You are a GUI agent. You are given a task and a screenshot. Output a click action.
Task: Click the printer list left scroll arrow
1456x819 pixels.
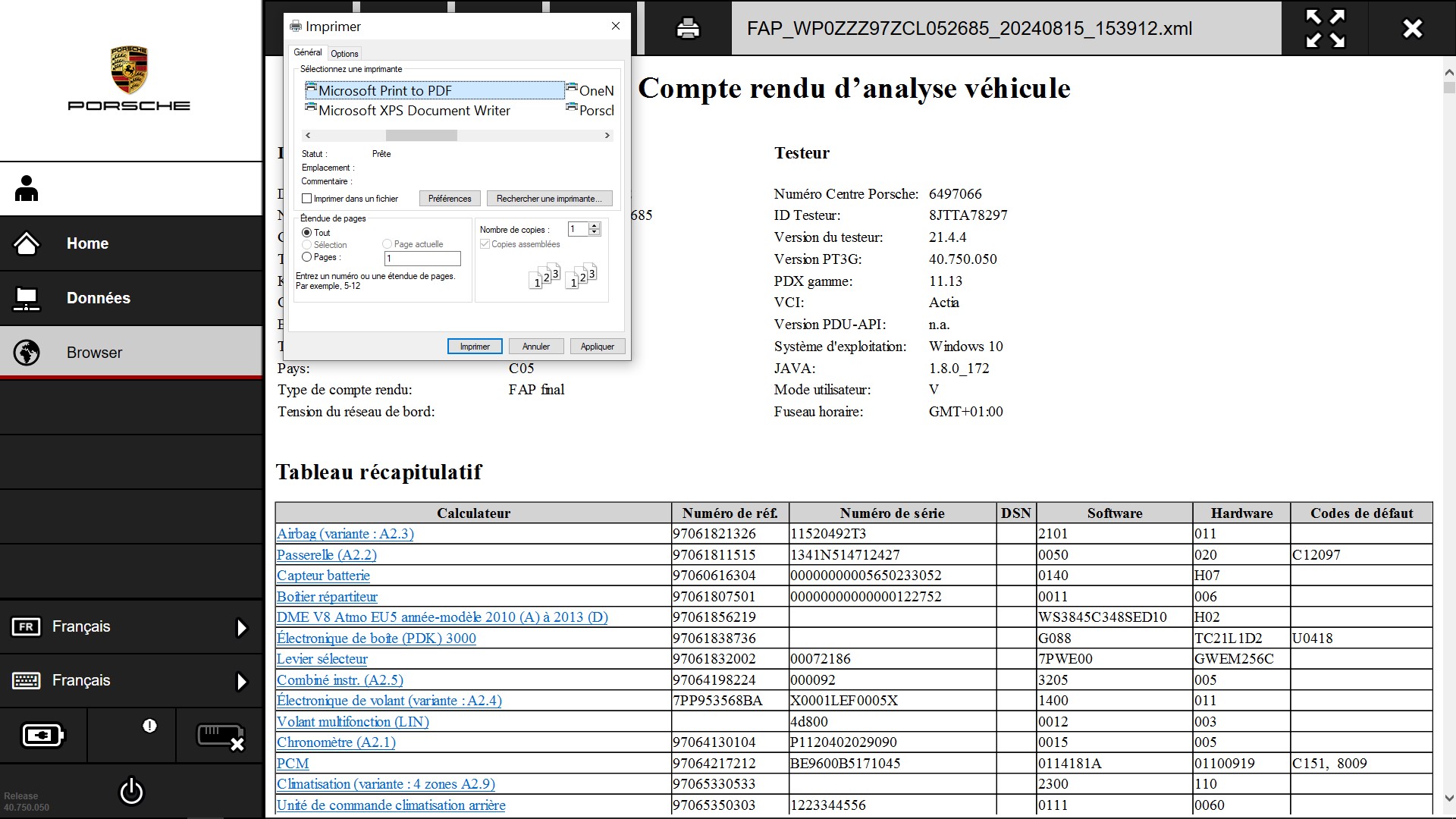pos(307,136)
